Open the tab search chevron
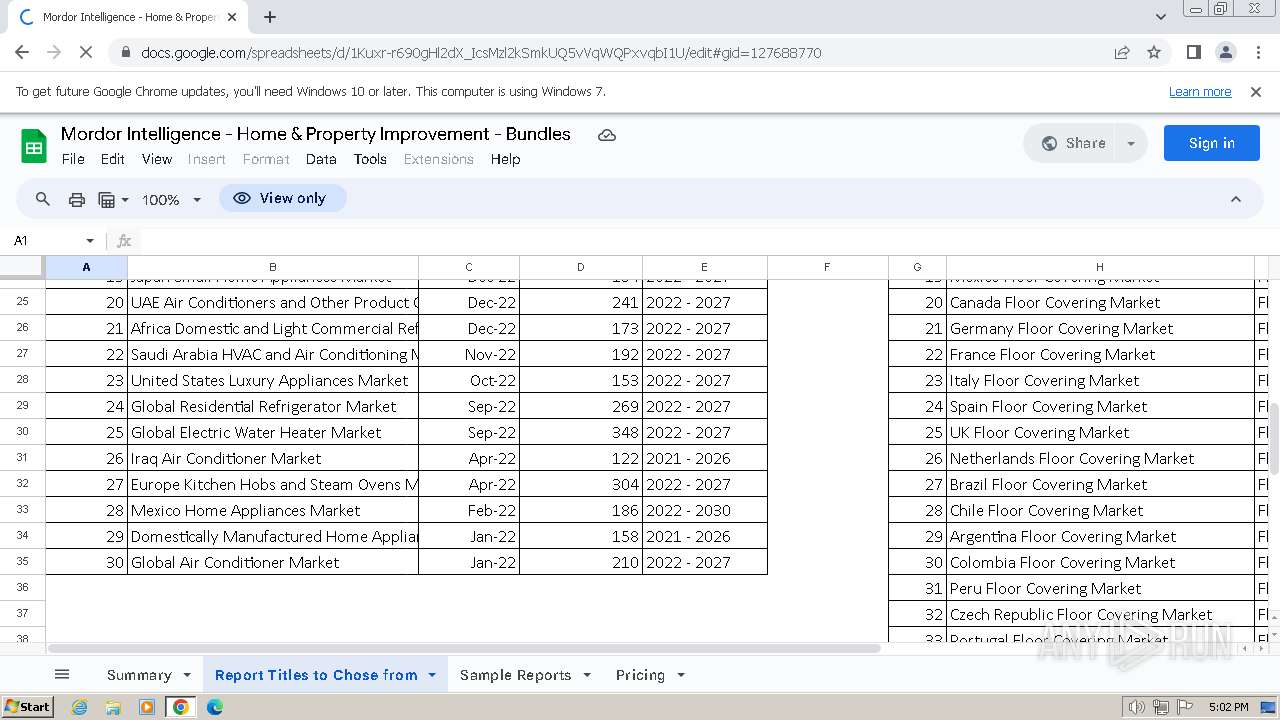Viewport: 1280px width, 720px height. [x=1160, y=17]
